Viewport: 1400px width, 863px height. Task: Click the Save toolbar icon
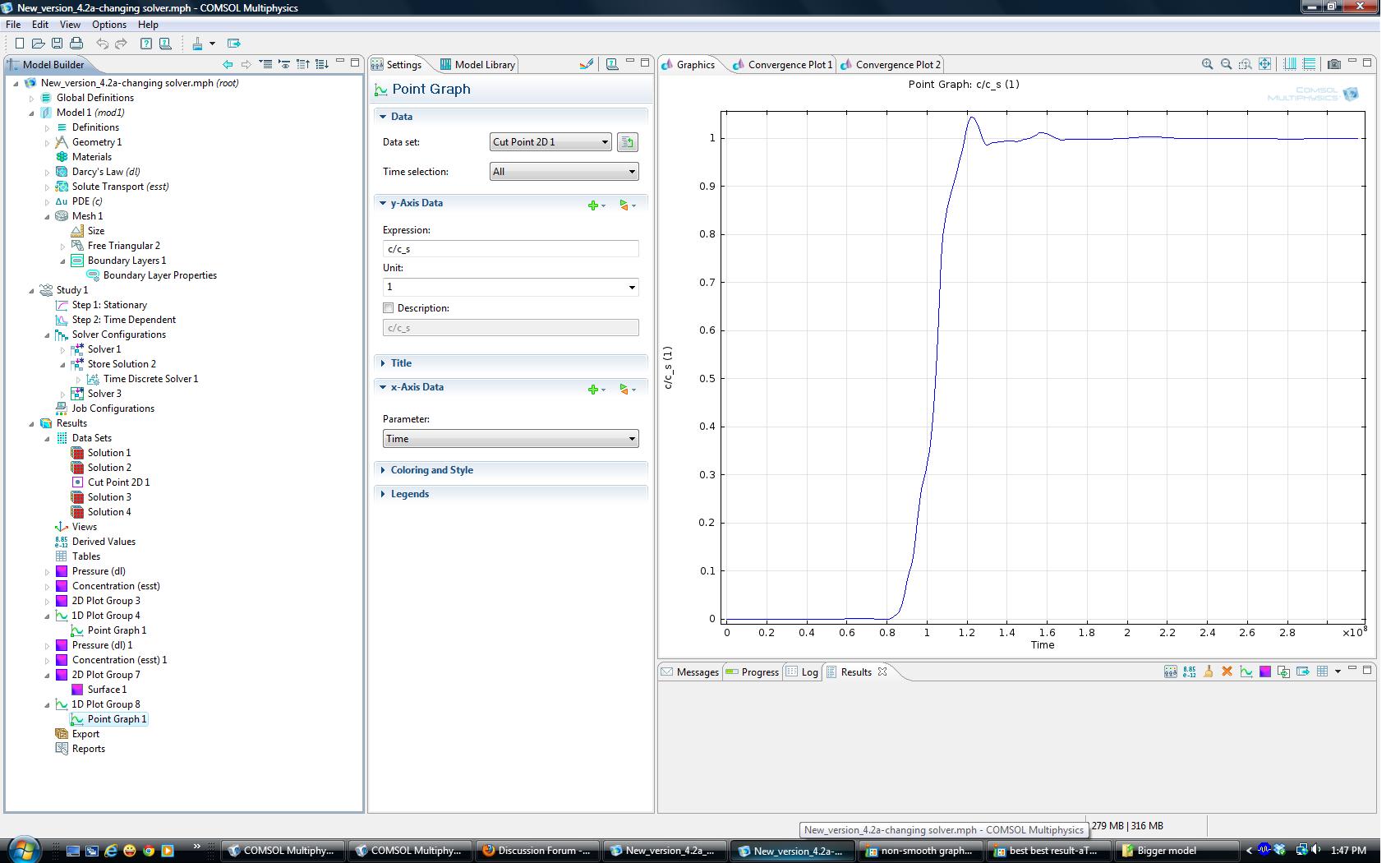pyautogui.click(x=57, y=44)
